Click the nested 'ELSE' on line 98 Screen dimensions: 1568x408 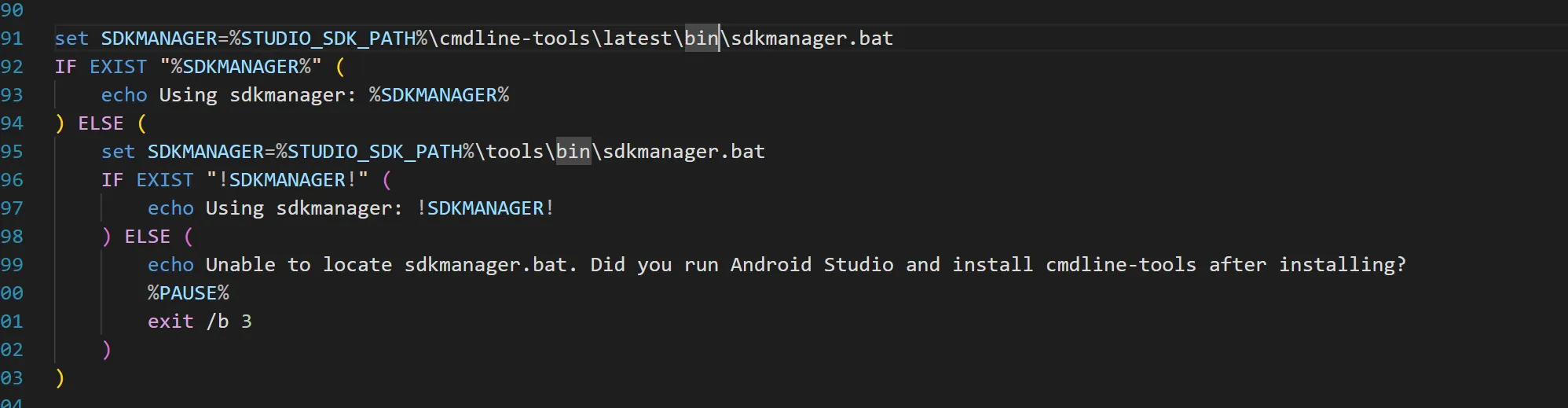(x=148, y=237)
